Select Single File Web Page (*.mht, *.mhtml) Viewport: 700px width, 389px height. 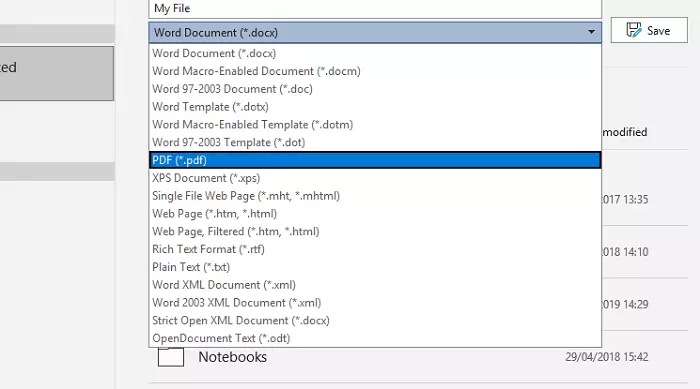pos(375,196)
